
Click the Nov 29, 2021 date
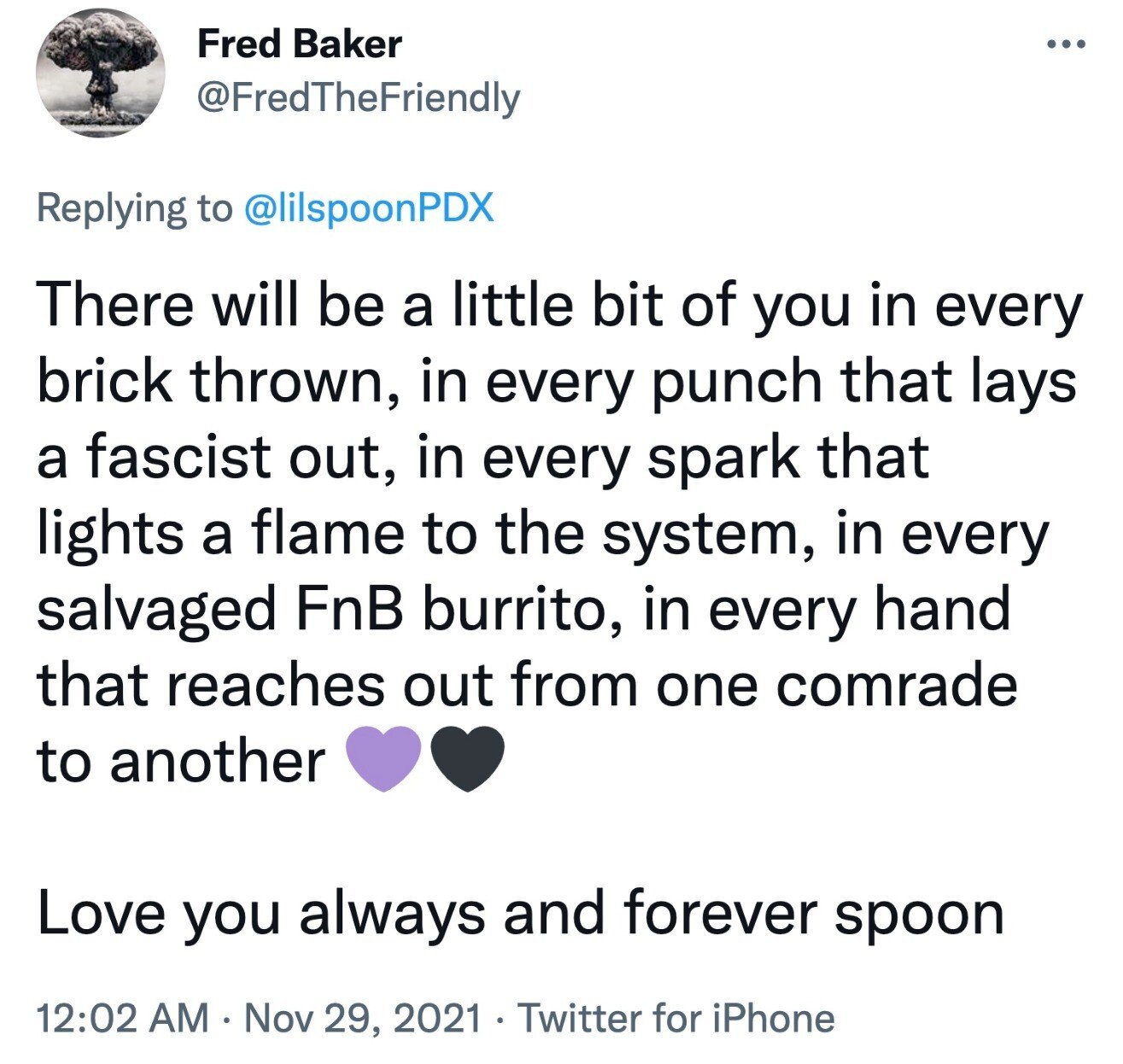[x=362, y=1018]
